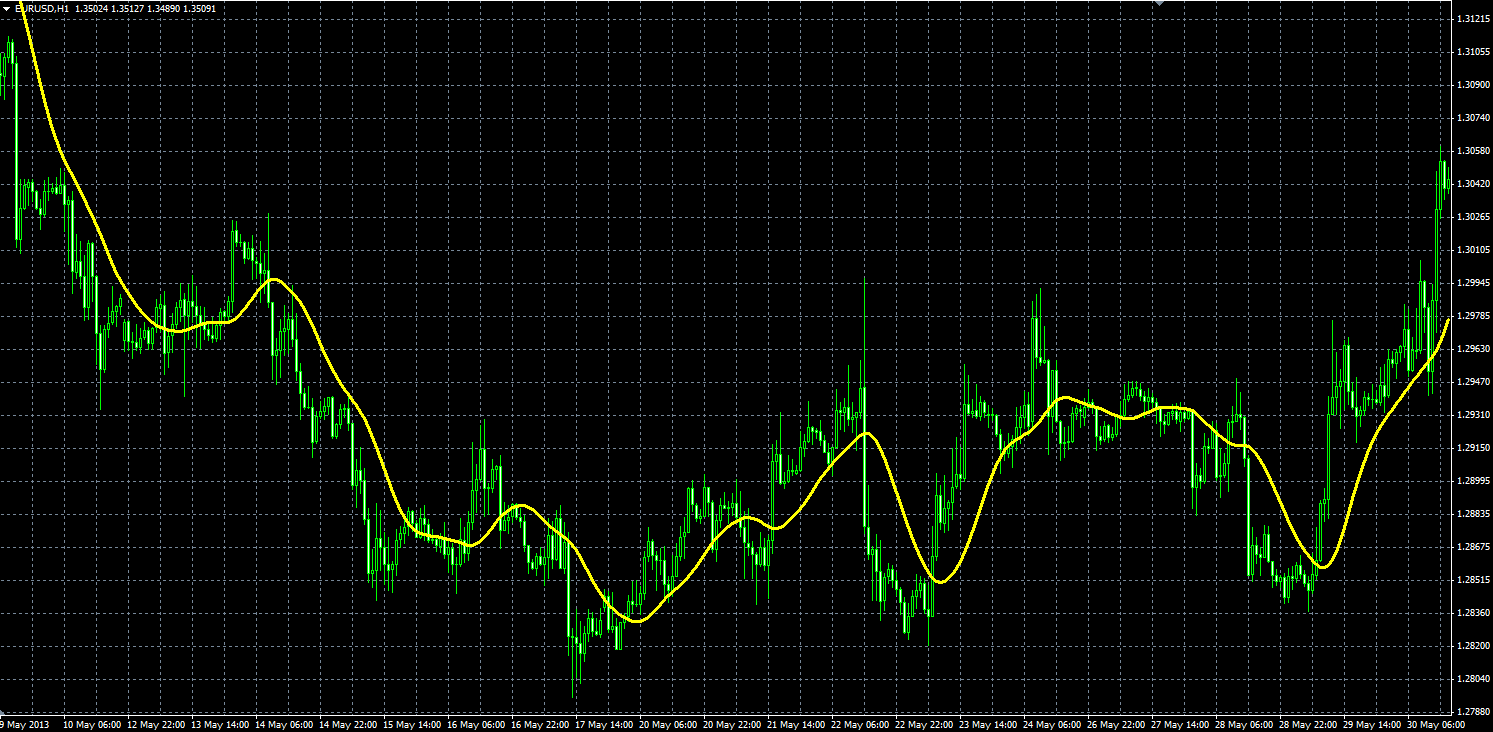This screenshot has width=1493, height=732.
Task: Click time axis label 20 May 22:00
Action: click(733, 724)
